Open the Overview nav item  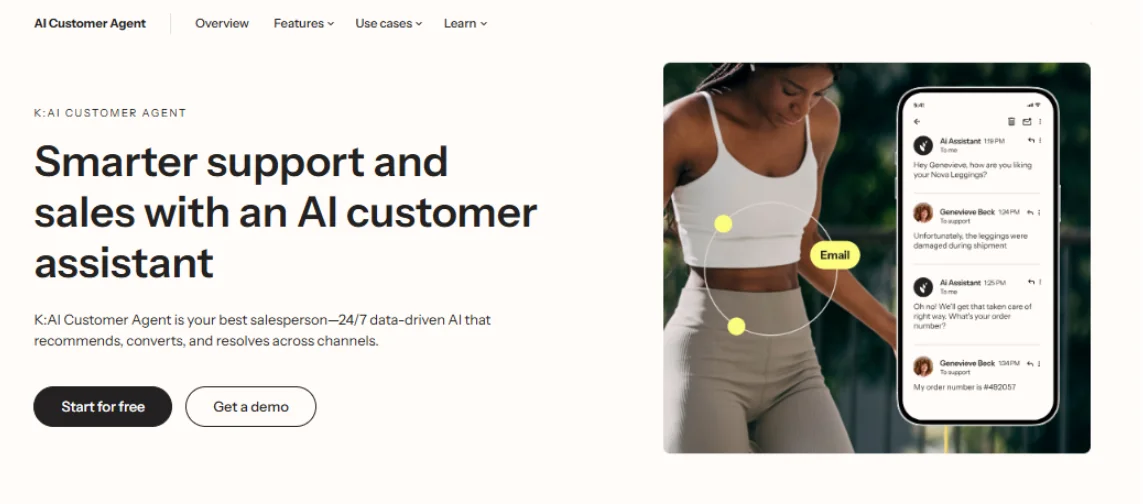pyautogui.click(x=222, y=23)
